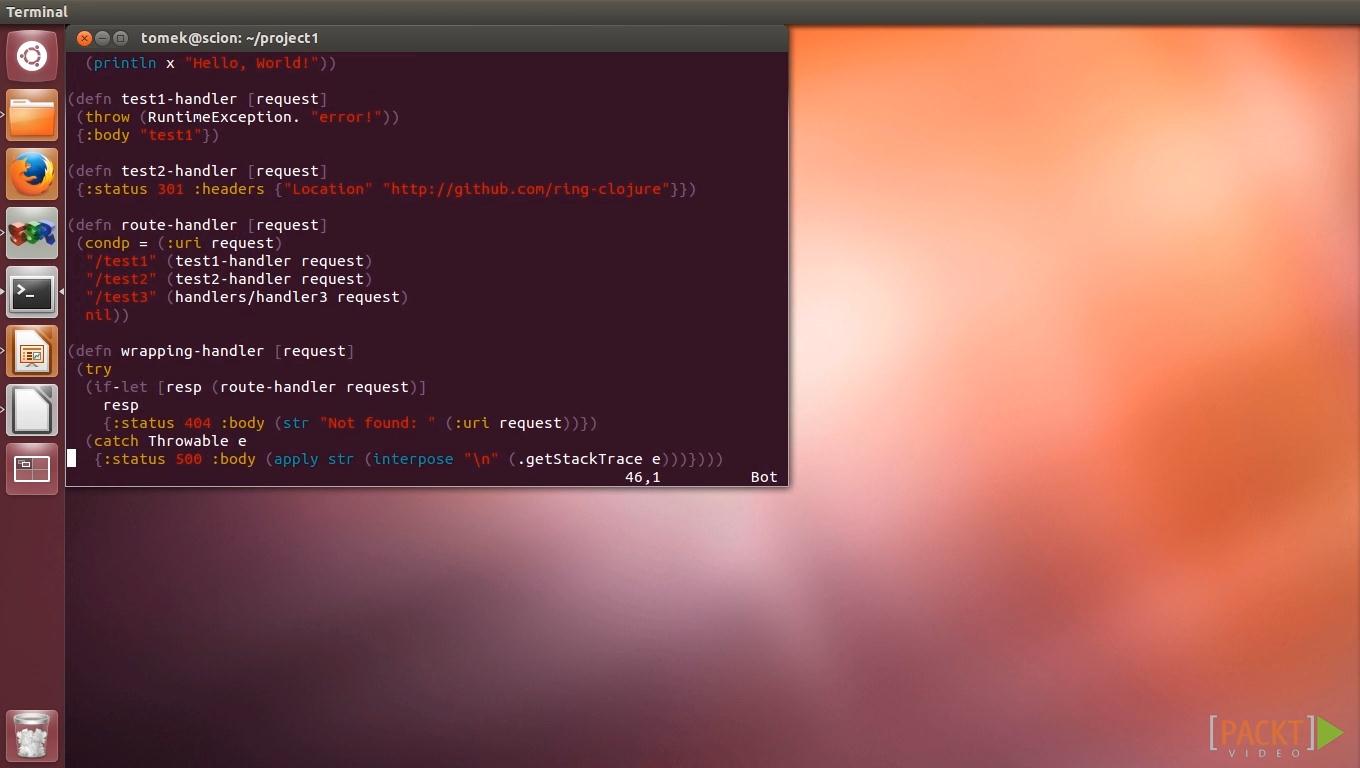Click the "Not found: " string
Image resolution: width=1360 pixels, height=768 pixels.
point(377,423)
